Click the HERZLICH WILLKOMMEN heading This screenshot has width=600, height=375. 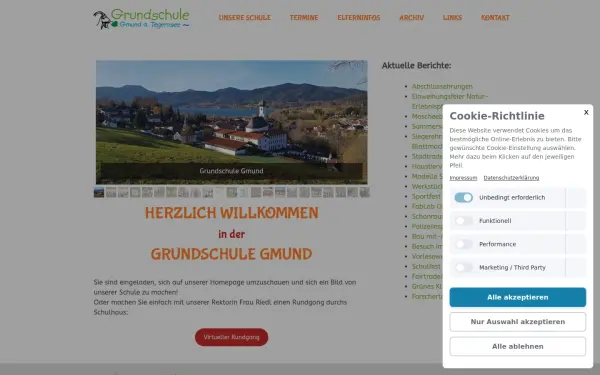coord(232,213)
